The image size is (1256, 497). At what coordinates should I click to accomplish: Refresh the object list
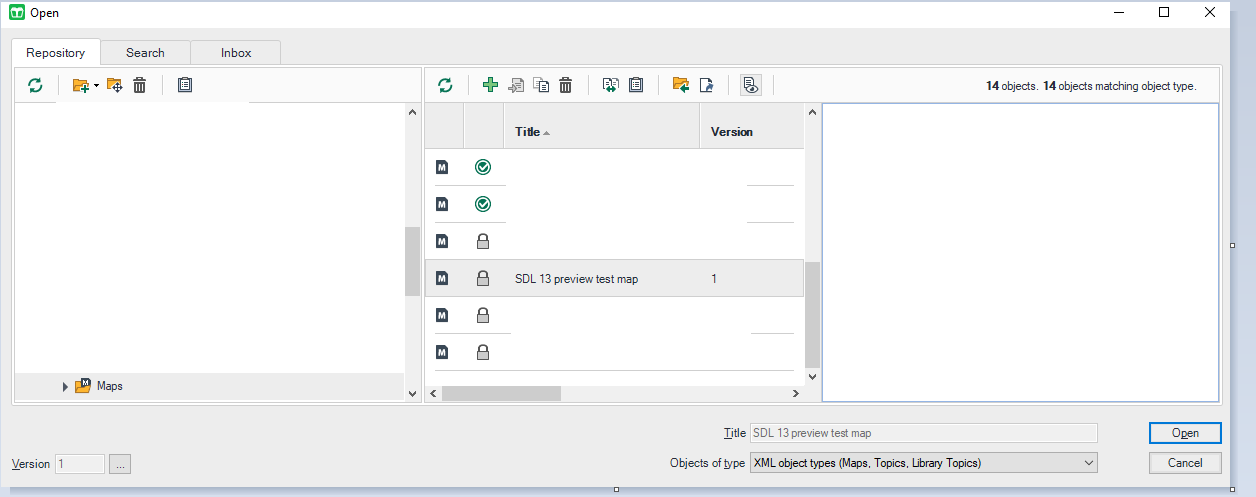[446, 86]
